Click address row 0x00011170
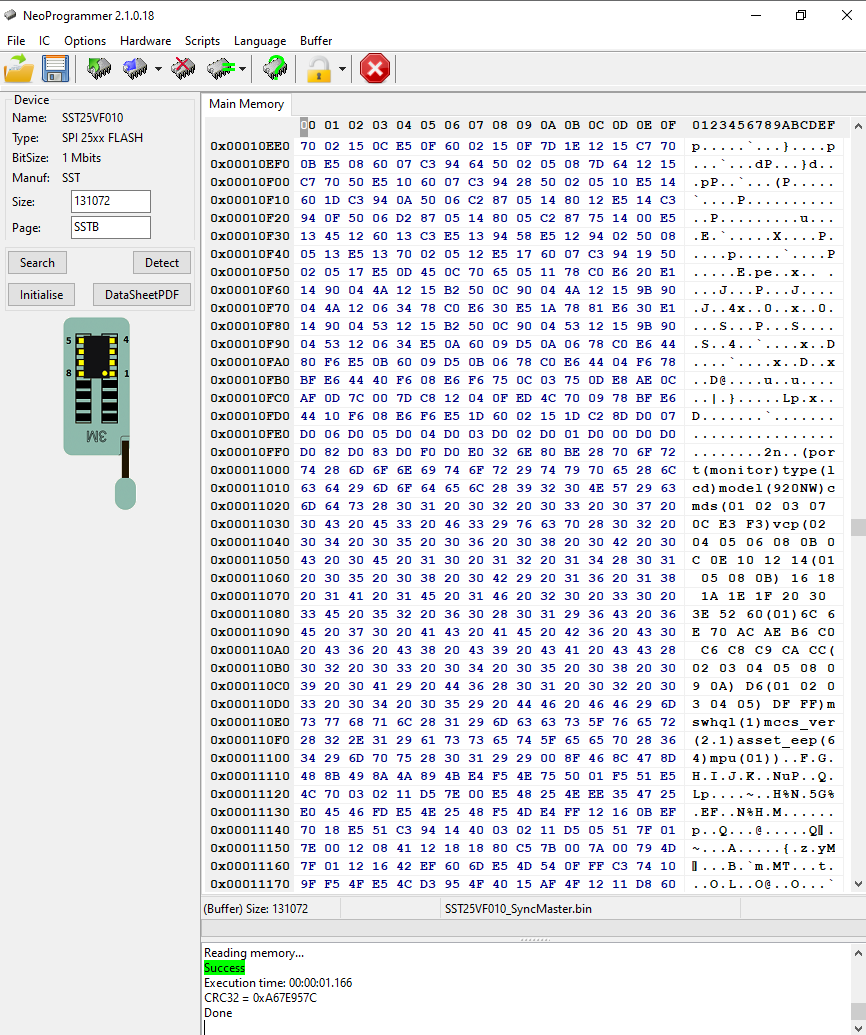This screenshot has height=1035, width=866. [x=250, y=884]
